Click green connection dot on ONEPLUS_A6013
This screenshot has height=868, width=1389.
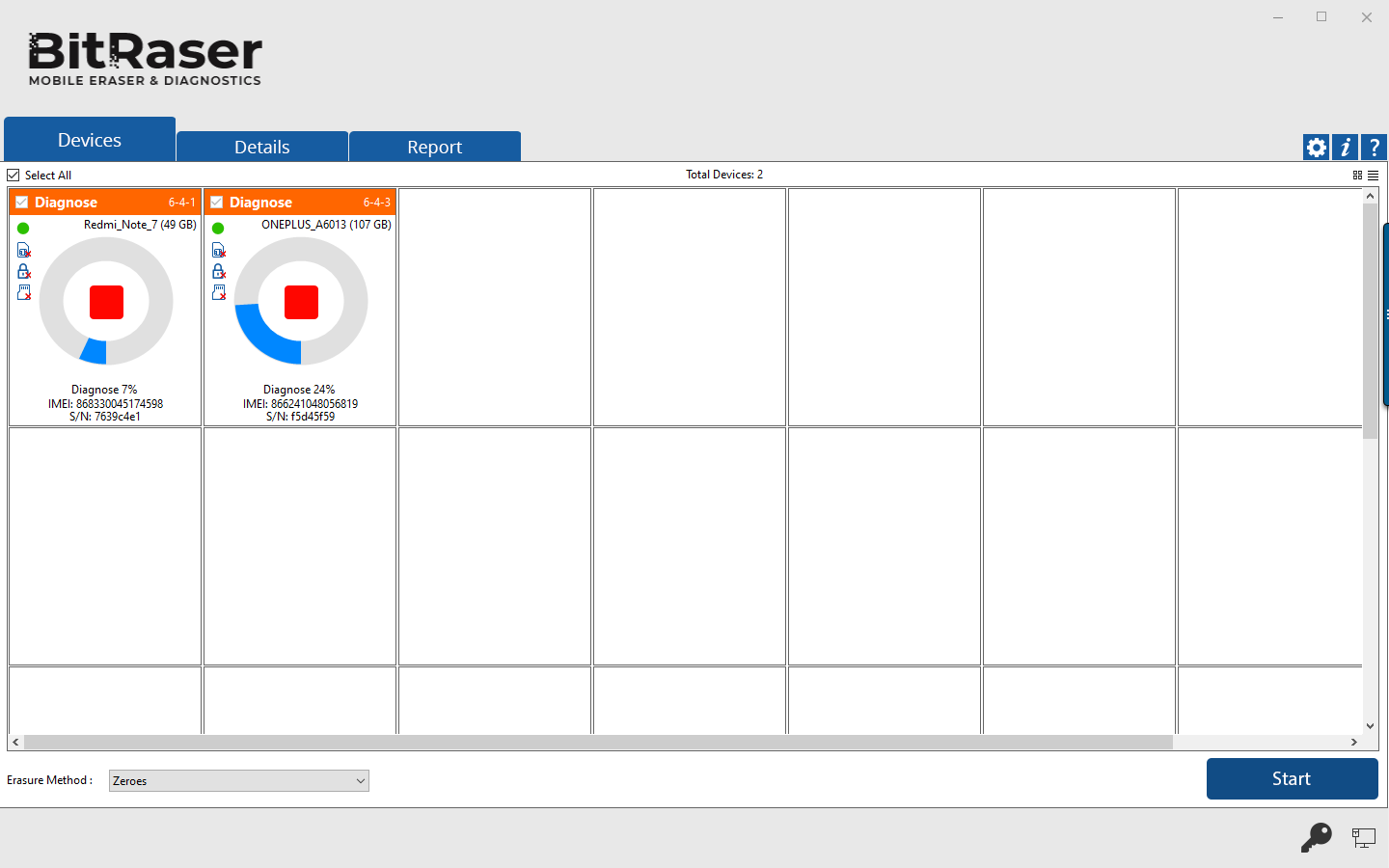(x=218, y=229)
